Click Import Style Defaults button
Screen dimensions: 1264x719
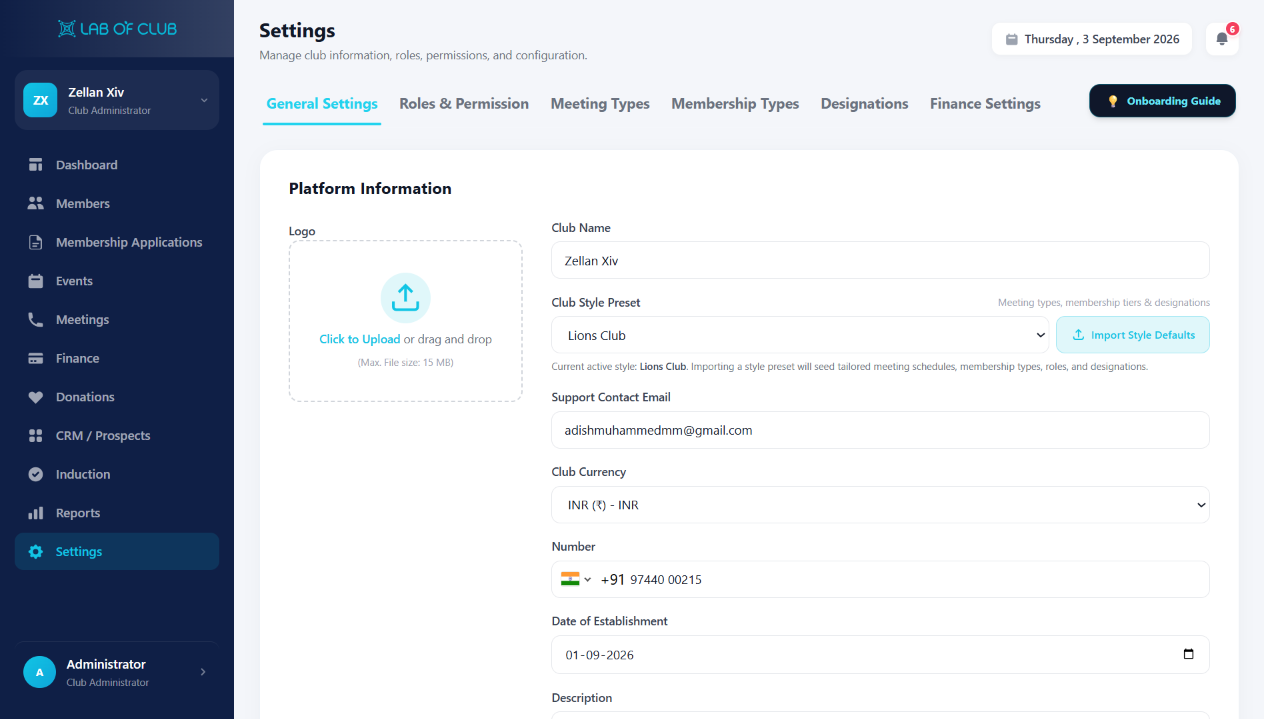tap(1133, 335)
